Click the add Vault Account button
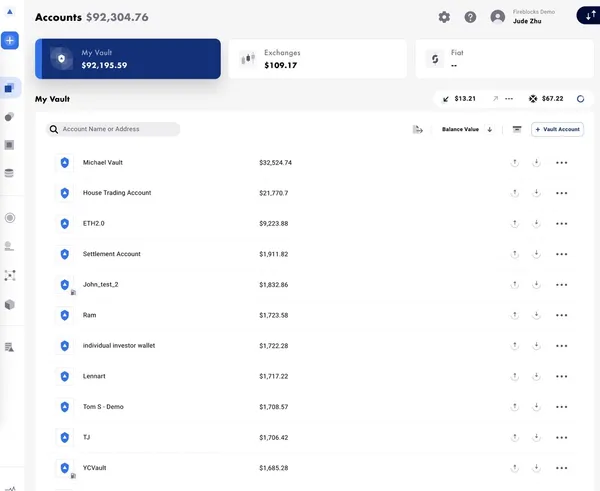600x491 pixels. (x=557, y=129)
